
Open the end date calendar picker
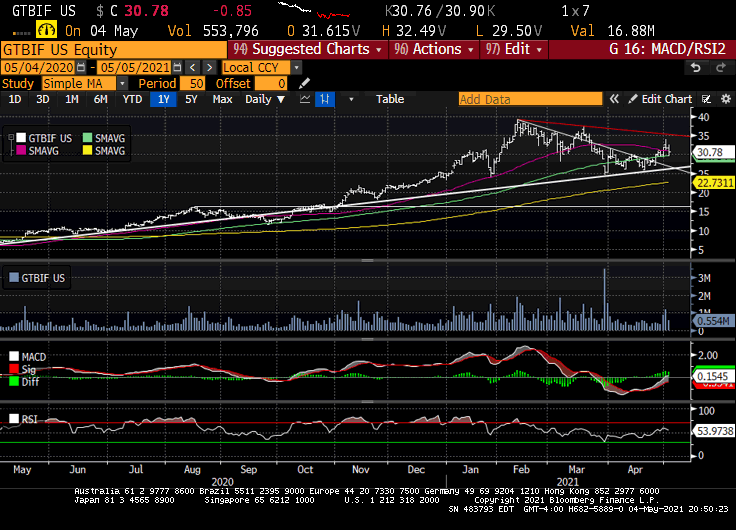tap(177, 68)
